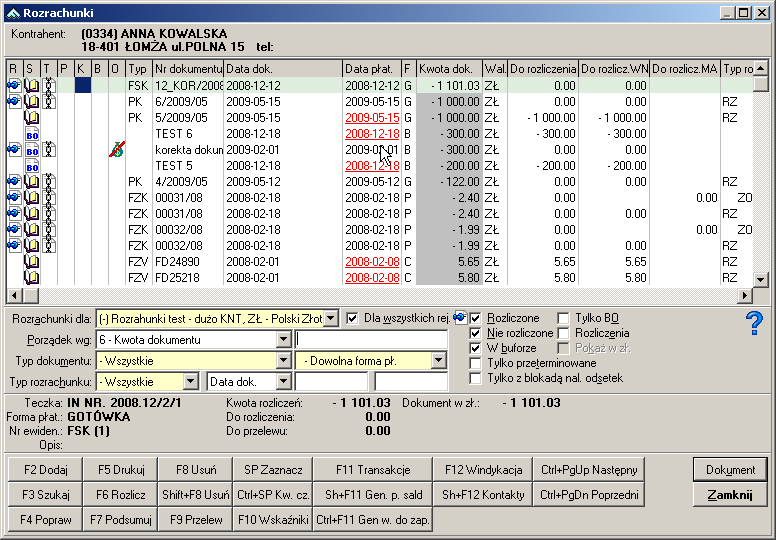
Task: Tick the Tylko BO checkbox
Action: [564, 318]
